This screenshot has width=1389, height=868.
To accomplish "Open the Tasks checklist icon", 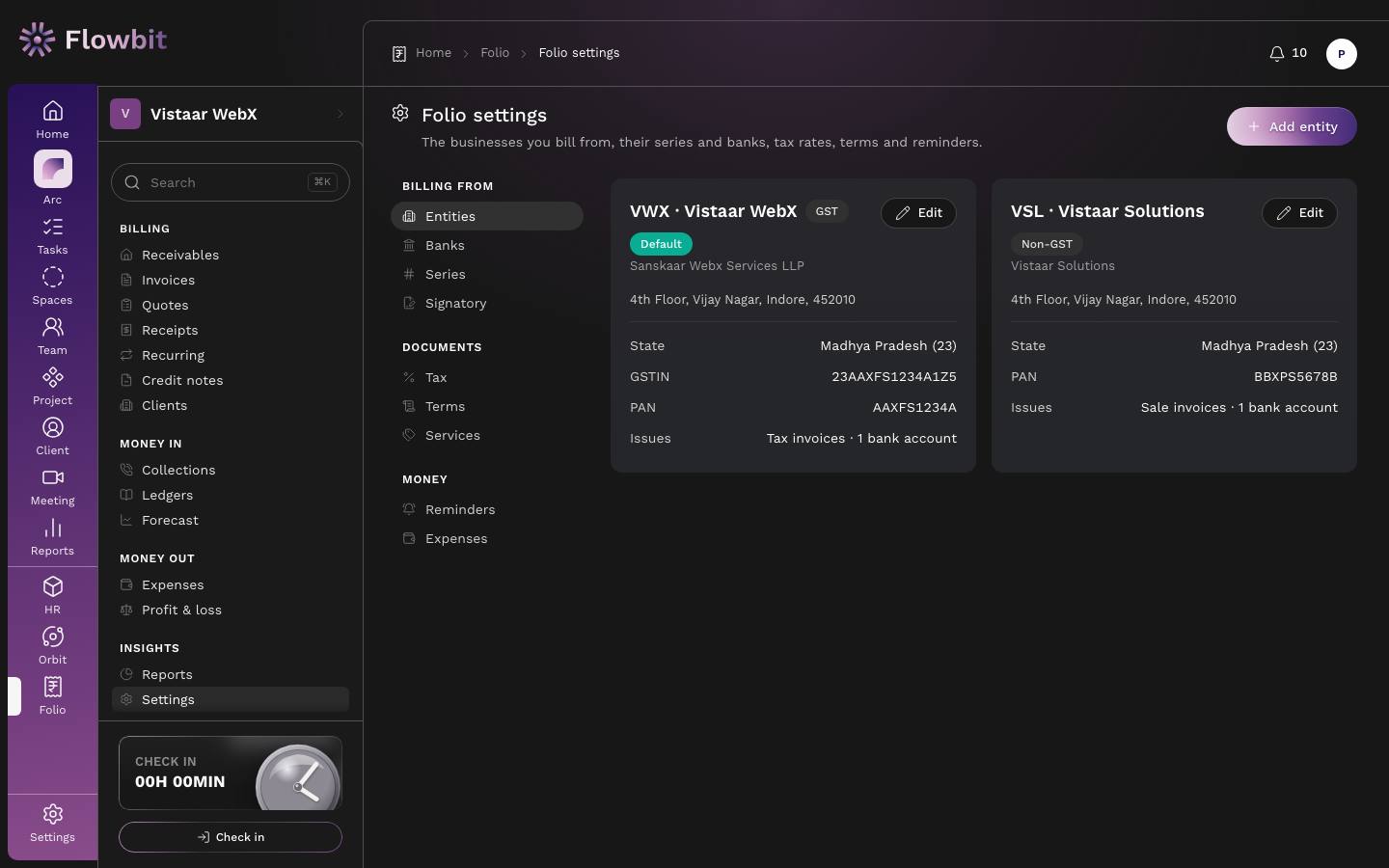I will pyautogui.click(x=52, y=235).
